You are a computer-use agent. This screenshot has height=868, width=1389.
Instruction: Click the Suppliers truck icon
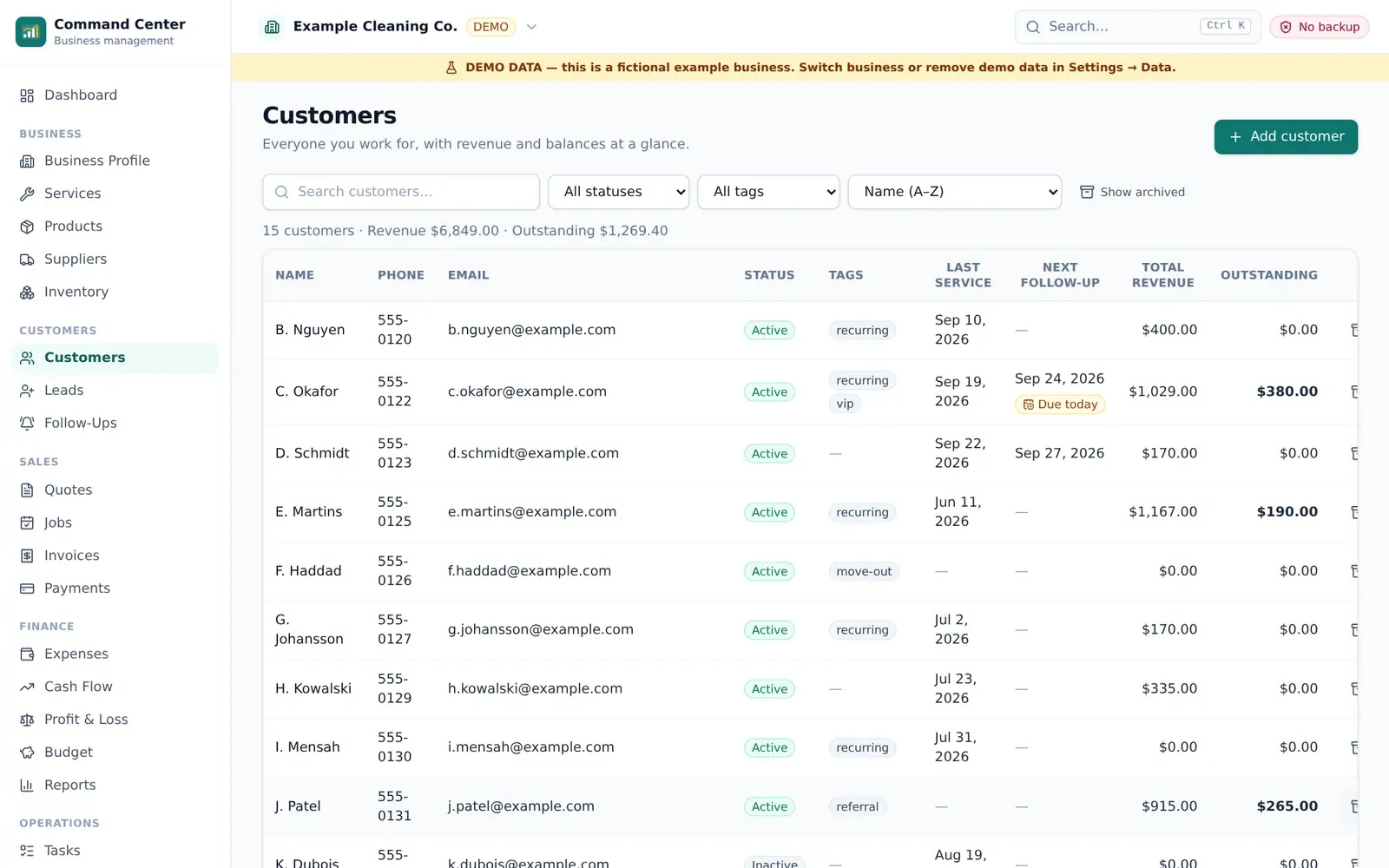[x=27, y=260]
